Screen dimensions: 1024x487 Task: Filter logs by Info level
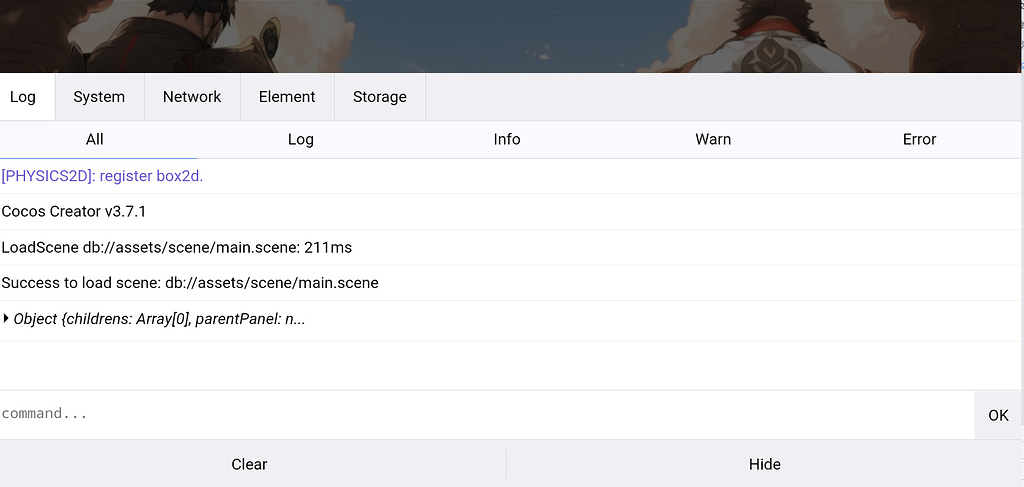pos(507,139)
